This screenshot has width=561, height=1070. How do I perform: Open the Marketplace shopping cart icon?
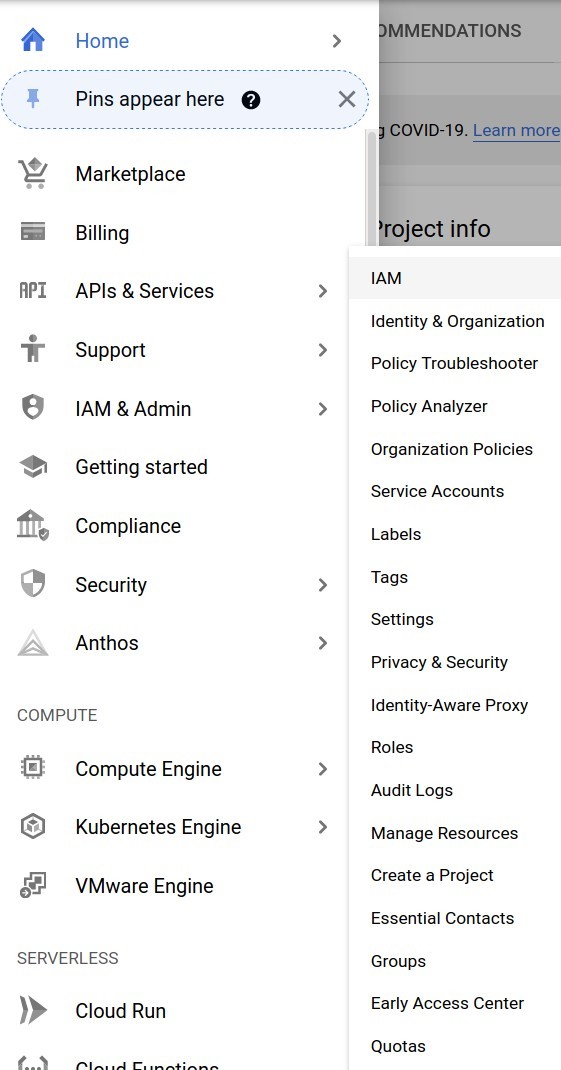click(x=33, y=173)
